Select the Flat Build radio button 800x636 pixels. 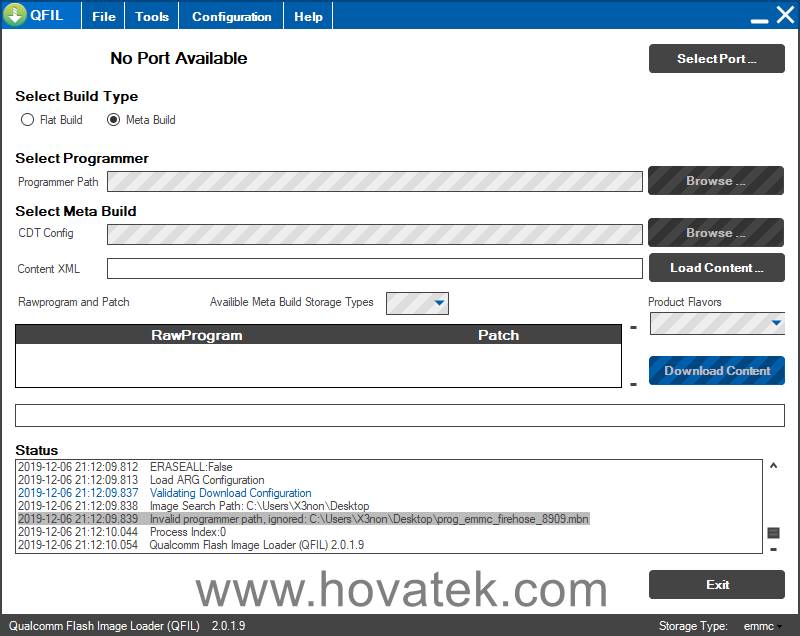point(27,120)
